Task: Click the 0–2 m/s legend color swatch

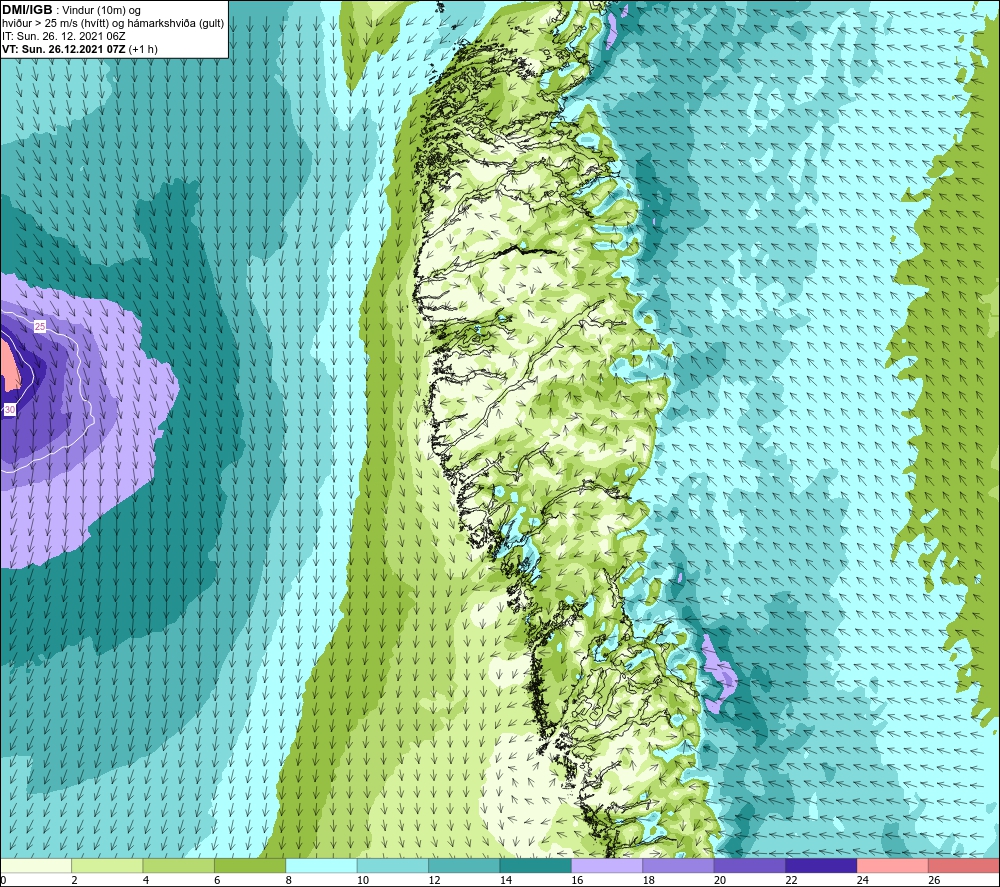Action: 36,865
